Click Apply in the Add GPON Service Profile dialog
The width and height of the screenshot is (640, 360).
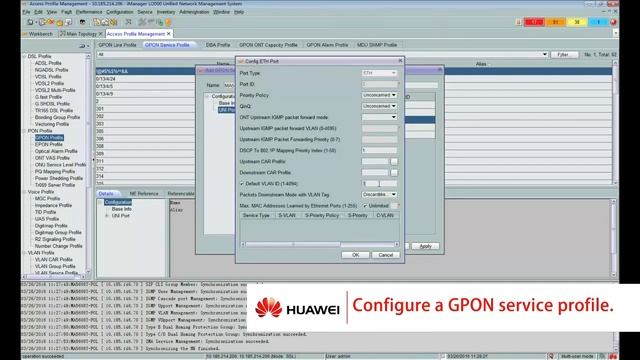[x=425, y=246]
